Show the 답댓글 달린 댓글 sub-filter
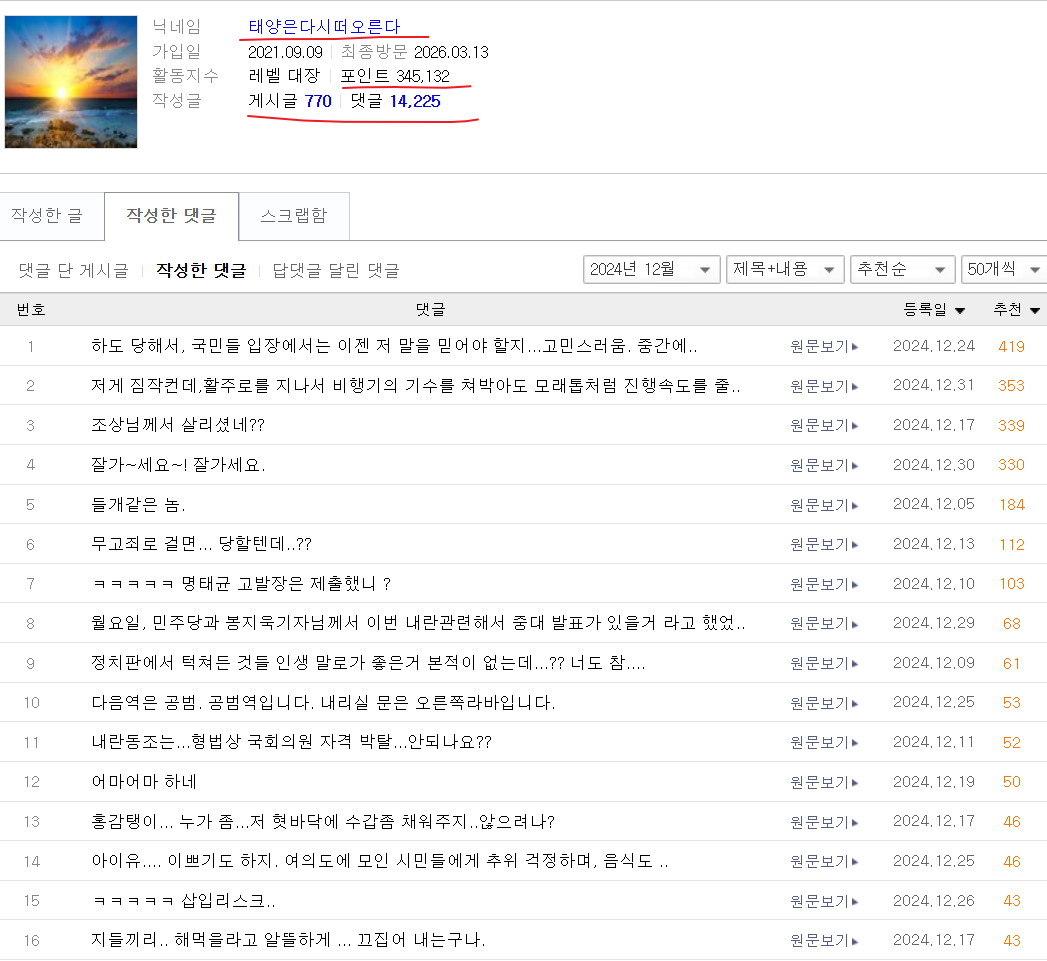This screenshot has width=1047, height=961. click(x=336, y=270)
